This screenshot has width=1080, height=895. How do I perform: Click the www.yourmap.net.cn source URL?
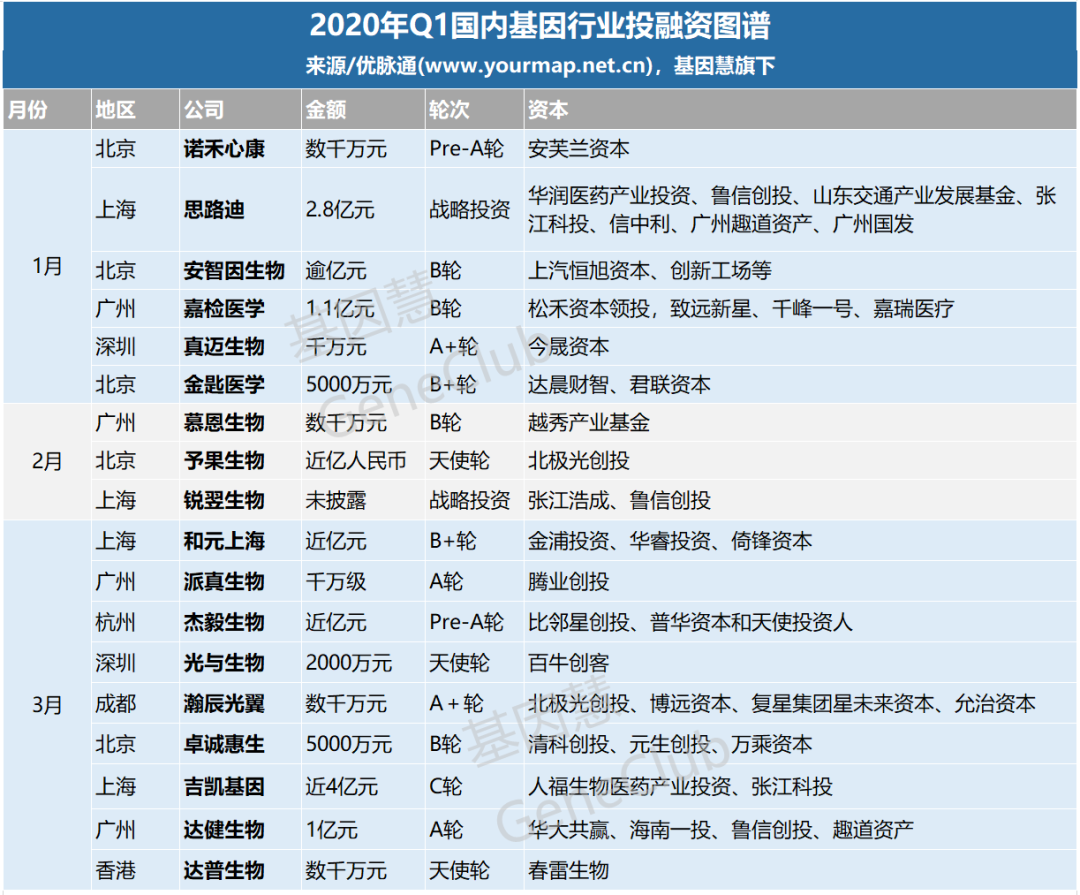click(x=540, y=66)
